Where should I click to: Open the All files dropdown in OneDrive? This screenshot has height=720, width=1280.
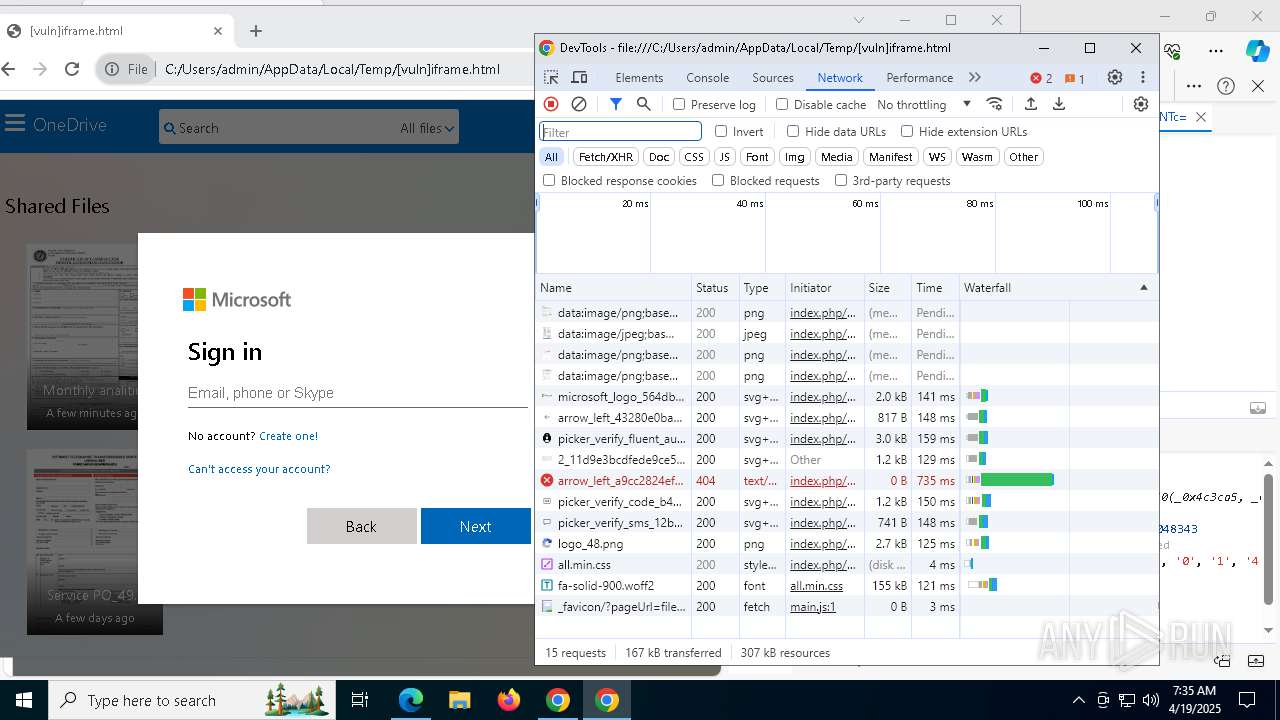(427, 128)
